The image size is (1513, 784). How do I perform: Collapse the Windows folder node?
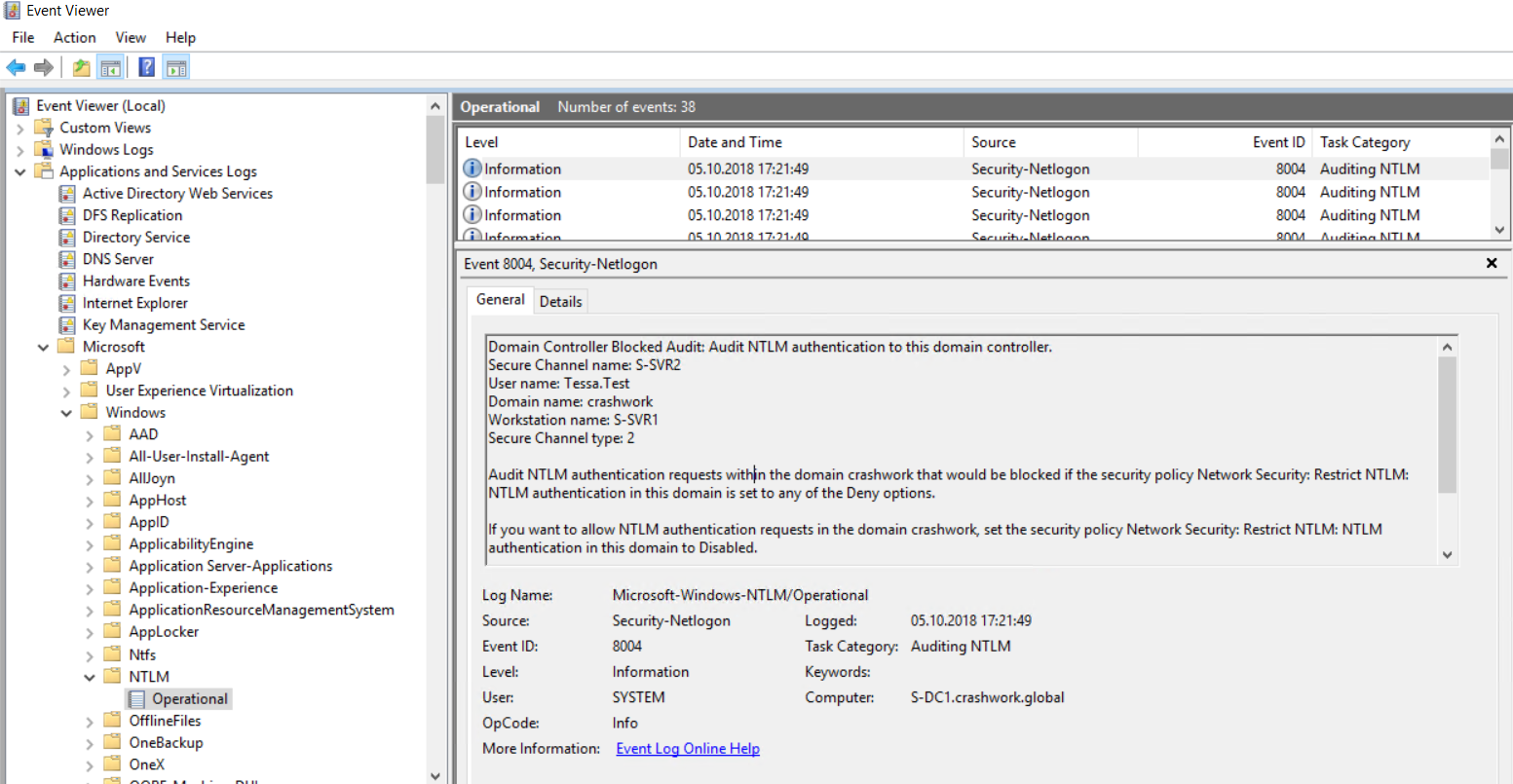[x=67, y=413]
